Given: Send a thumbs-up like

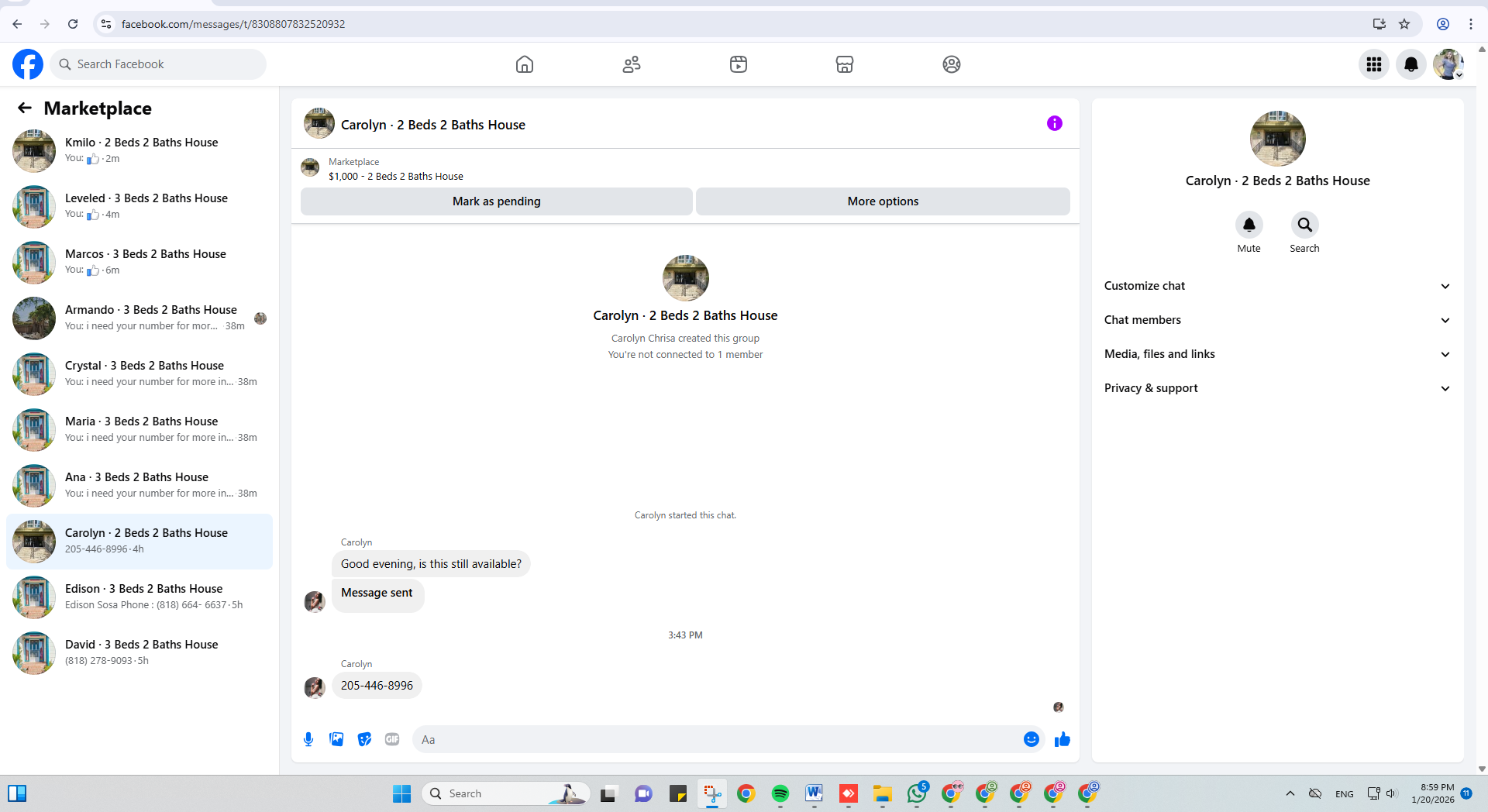Looking at the screenshot, I should tap(1063, 739).
